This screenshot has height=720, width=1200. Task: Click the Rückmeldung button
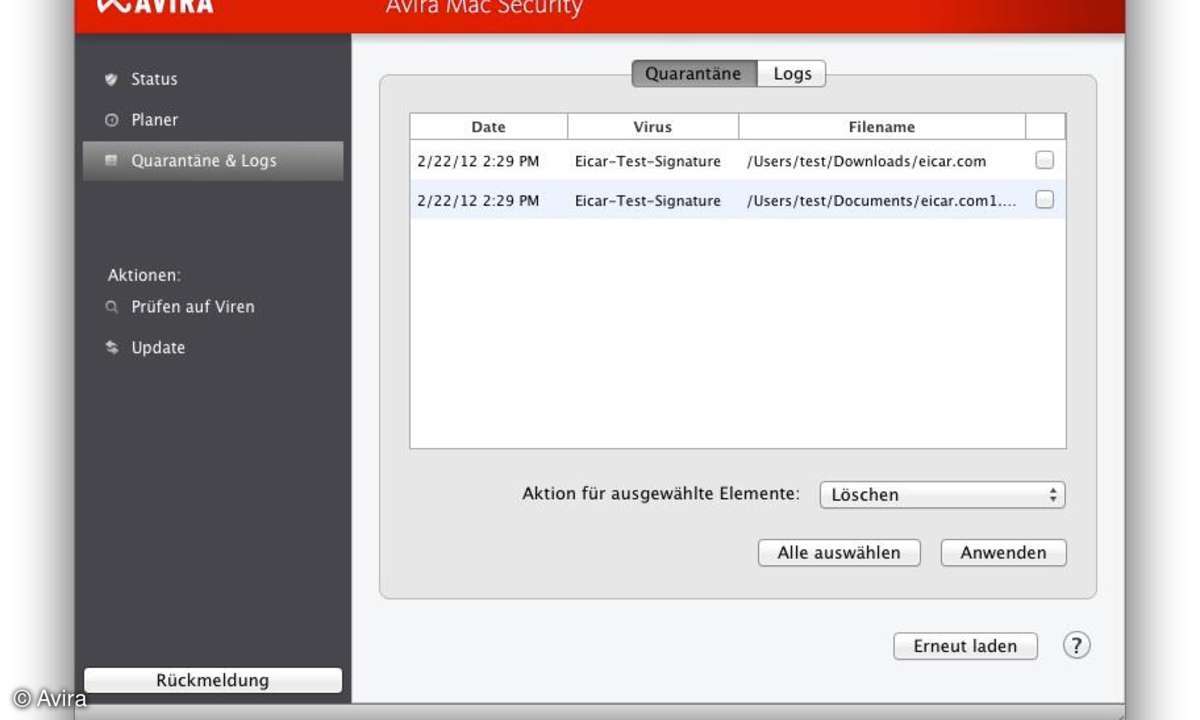click(x=213, y=680)
